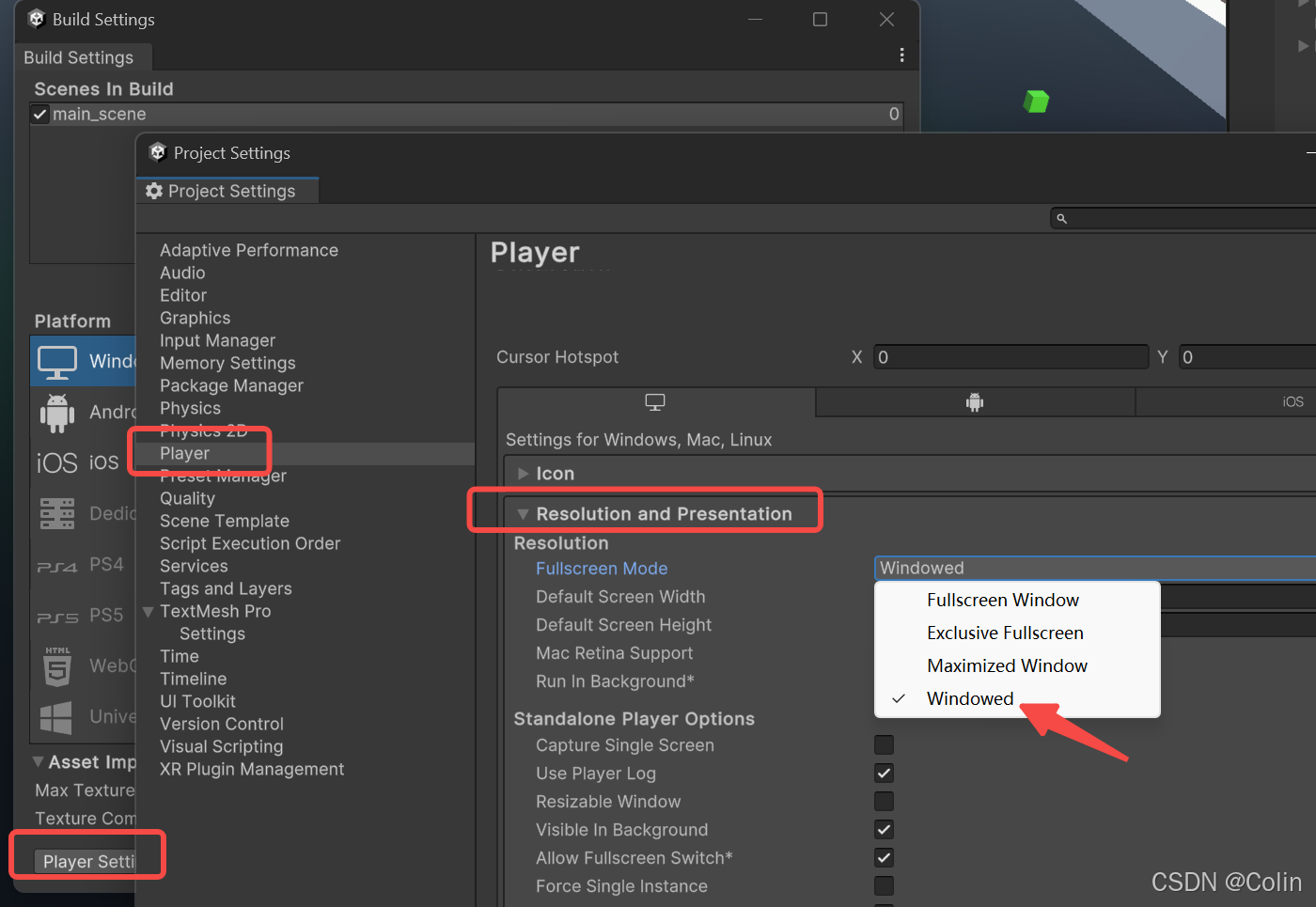
Task: Uncheck Allow Fullscreen Switch
Action: (x=885, y=858)
